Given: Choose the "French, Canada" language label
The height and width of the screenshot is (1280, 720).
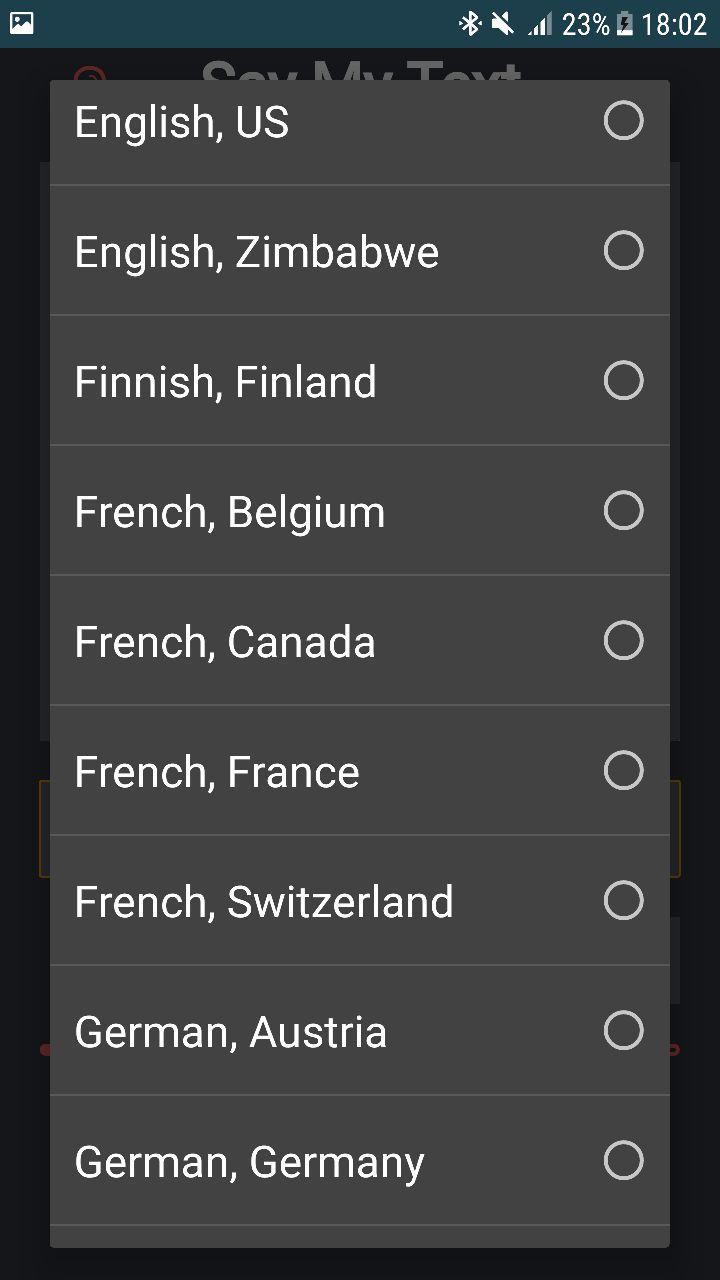Looking at the screenshot, I should click(x=225, y=642).
